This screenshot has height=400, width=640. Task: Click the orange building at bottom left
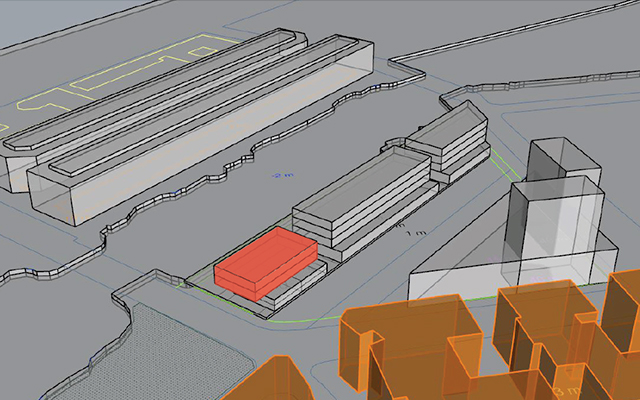(270, 385)
